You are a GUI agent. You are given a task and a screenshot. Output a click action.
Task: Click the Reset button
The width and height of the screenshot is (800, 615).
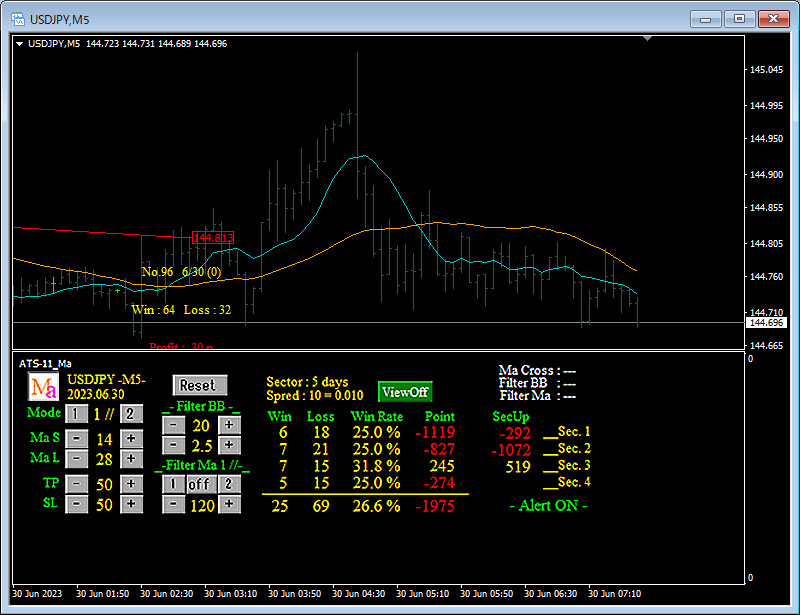[200, 385]
